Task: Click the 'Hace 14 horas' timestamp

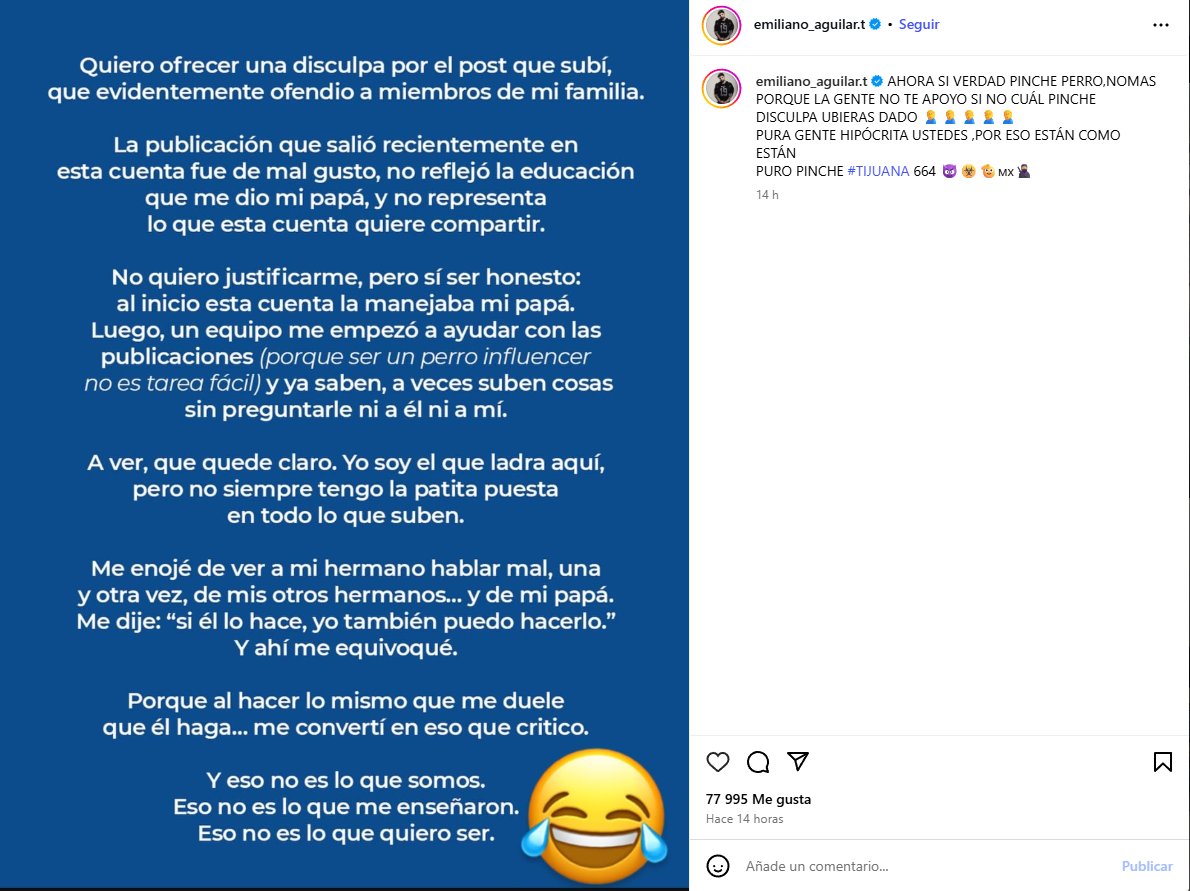Action: pos(744,819)
